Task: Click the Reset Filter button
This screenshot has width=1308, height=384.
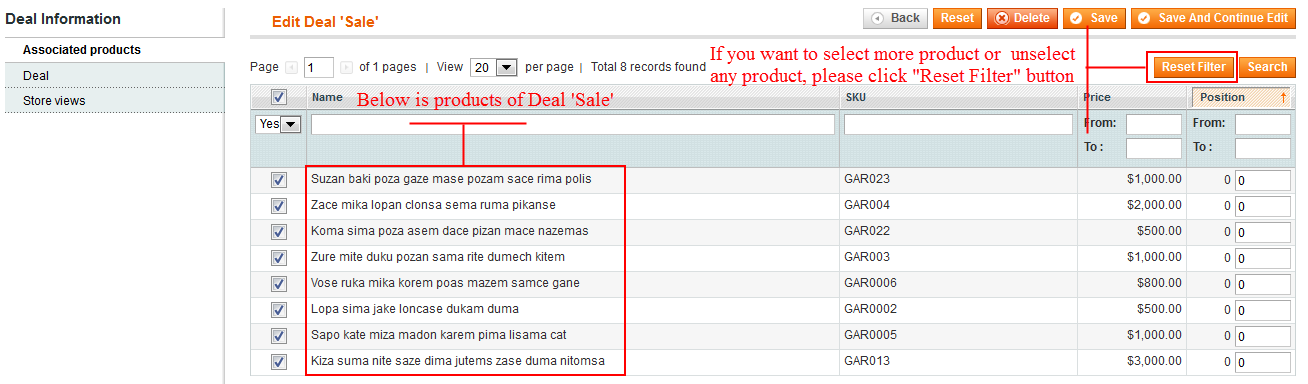Action: pyautogui.click(x=1193, y=67)
